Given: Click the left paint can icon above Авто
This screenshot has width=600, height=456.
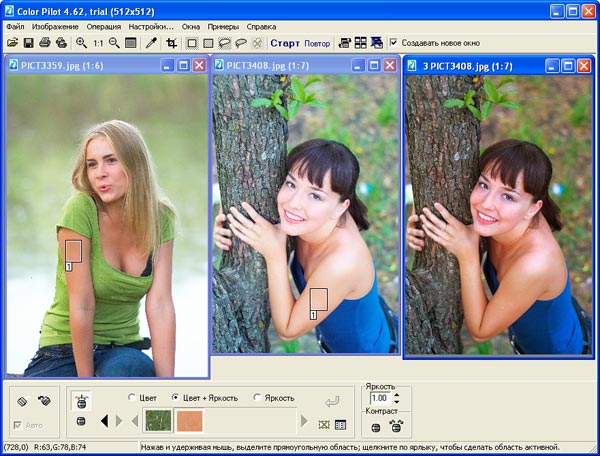Looking at the screenshot, I should click(x=22, y=401).
